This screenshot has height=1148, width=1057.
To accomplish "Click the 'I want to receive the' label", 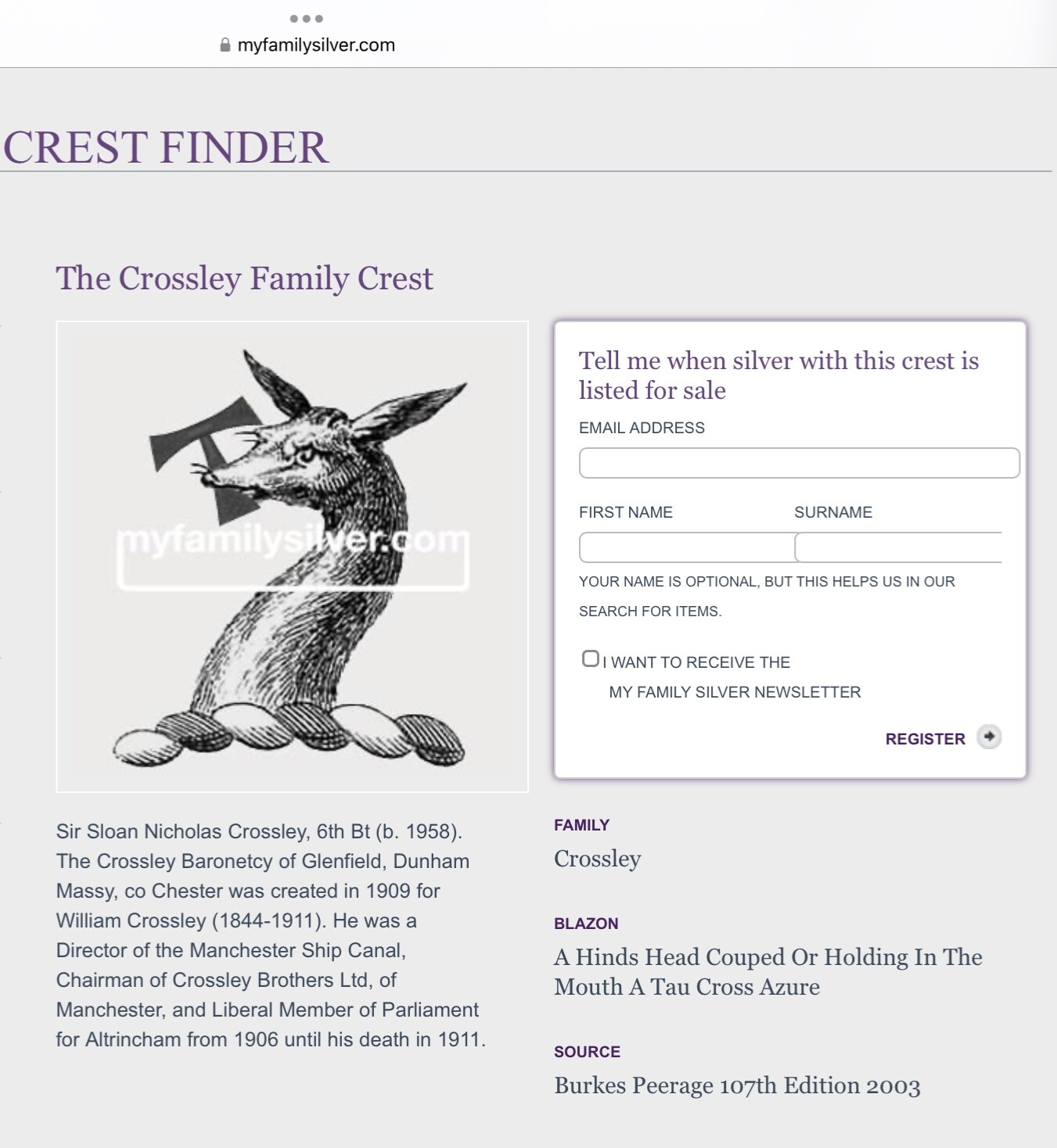I will 696,662.
